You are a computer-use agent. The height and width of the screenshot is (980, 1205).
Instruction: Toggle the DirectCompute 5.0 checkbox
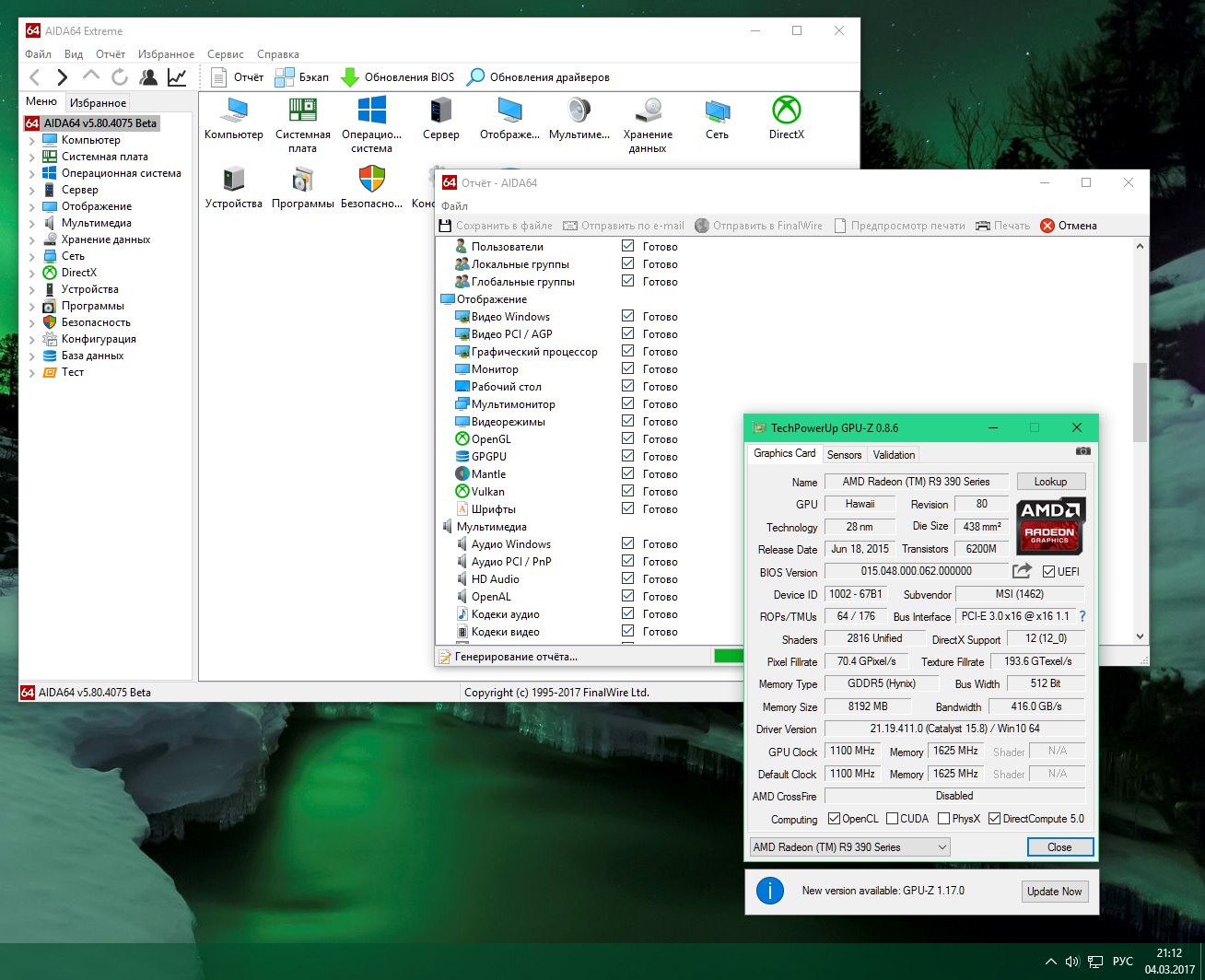pos(994,818)
